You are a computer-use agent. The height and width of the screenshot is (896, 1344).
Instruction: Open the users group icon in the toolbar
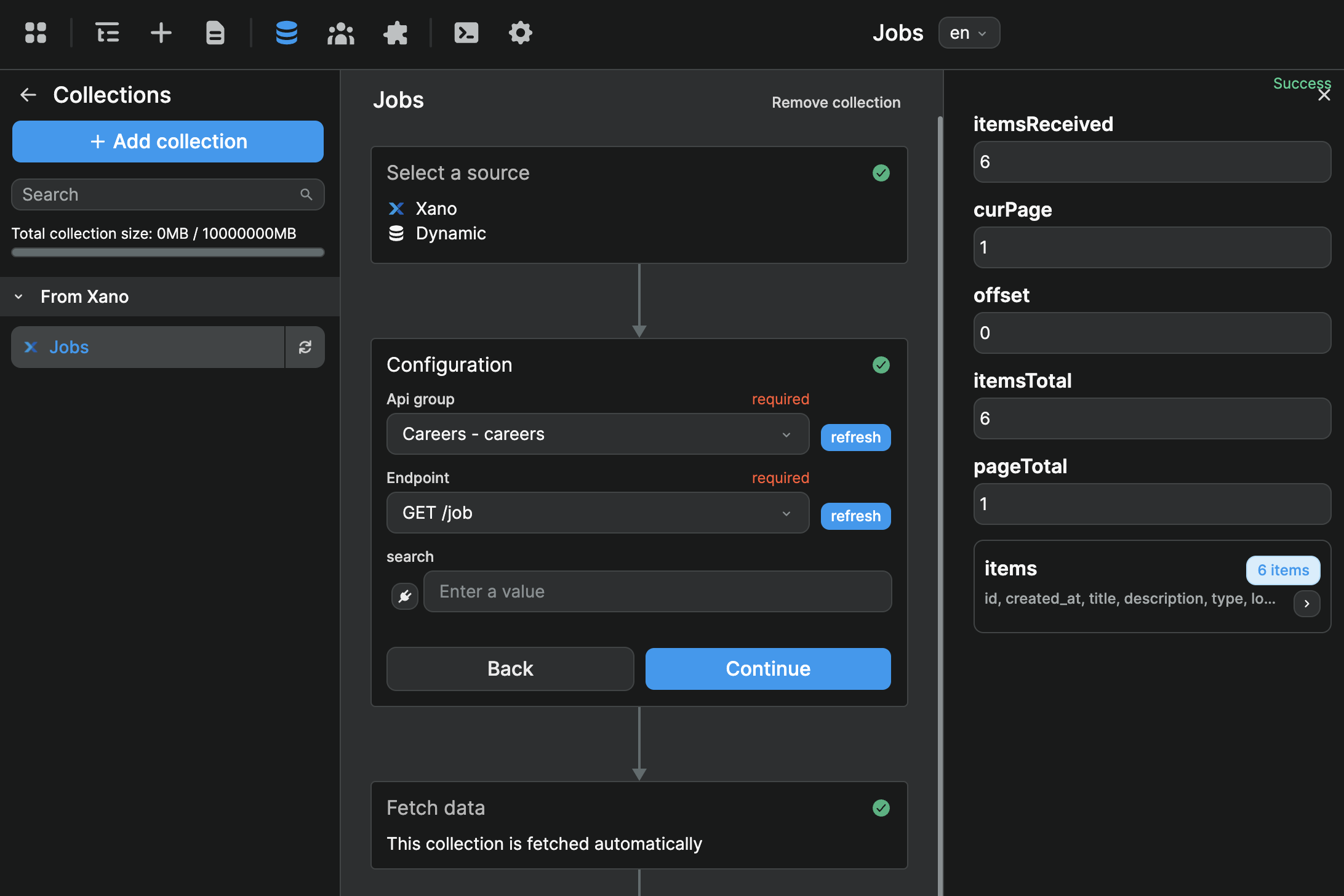tap(341, 33)
